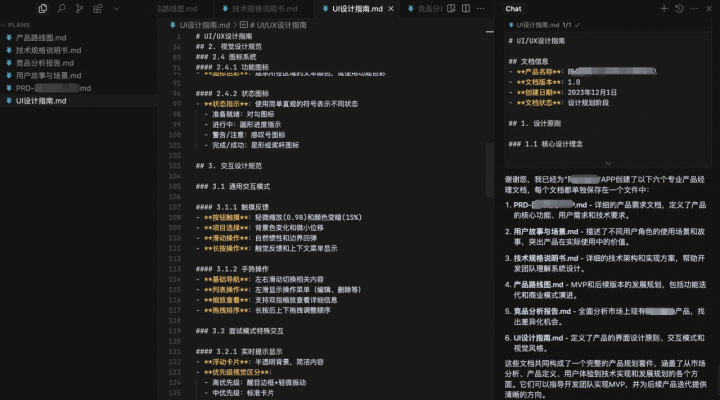Viewport: 720px width, 400px height.
Task: Open the Search magnifier view
Action: (61, 8)
